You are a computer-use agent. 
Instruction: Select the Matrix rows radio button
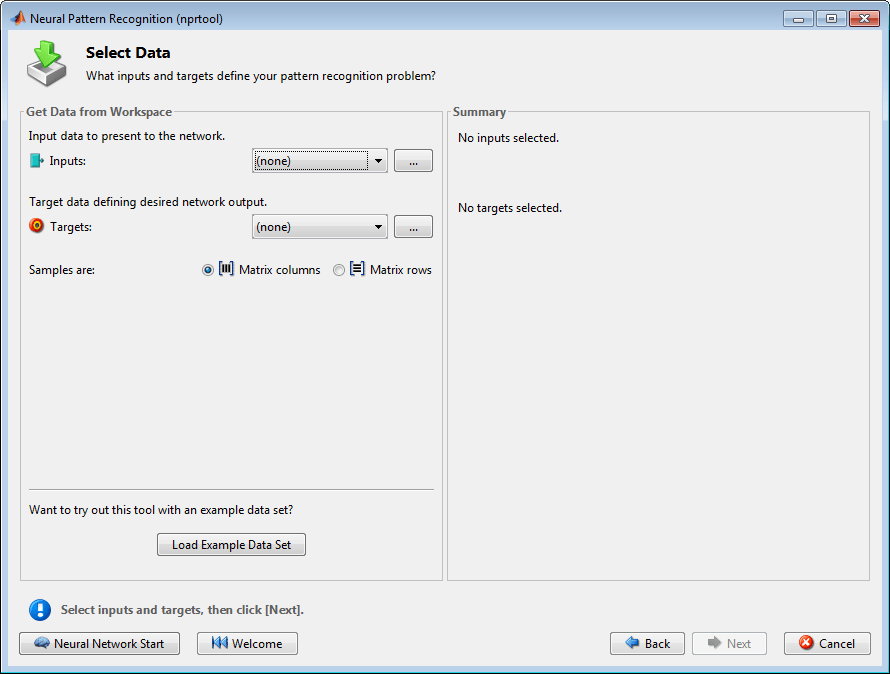(x=339, y=270)
